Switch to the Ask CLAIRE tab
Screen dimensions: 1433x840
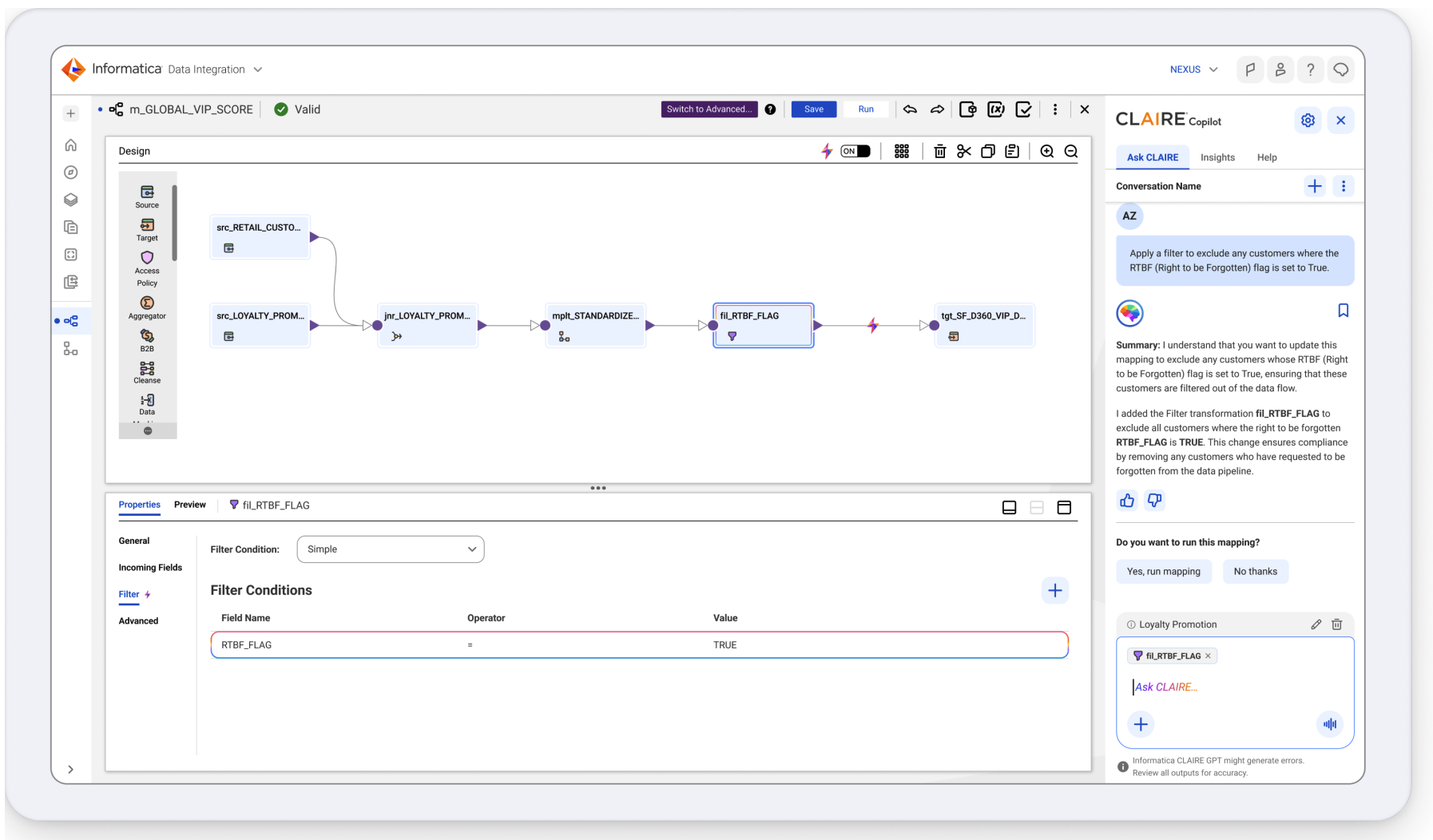point(1152,157)
